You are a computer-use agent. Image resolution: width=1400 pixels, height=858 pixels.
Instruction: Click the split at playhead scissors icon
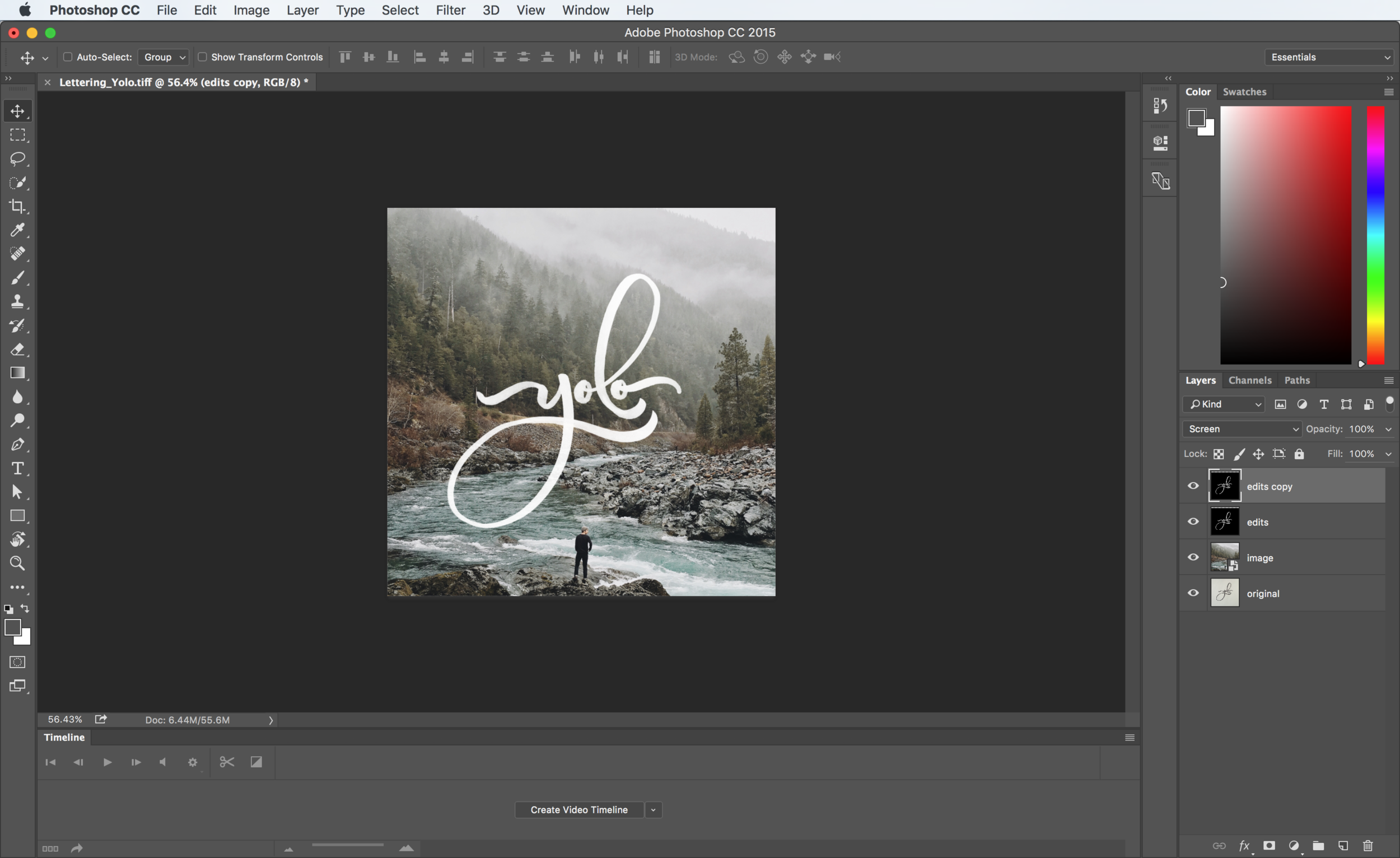pos(227,762)
